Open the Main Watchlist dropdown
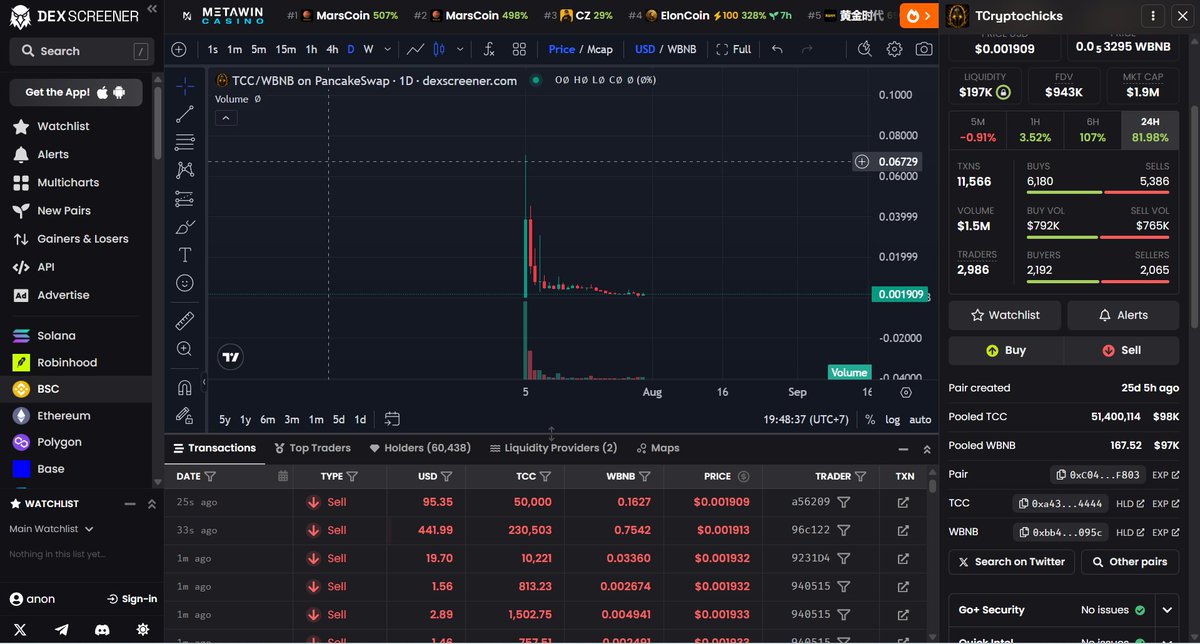 point(51,529)
